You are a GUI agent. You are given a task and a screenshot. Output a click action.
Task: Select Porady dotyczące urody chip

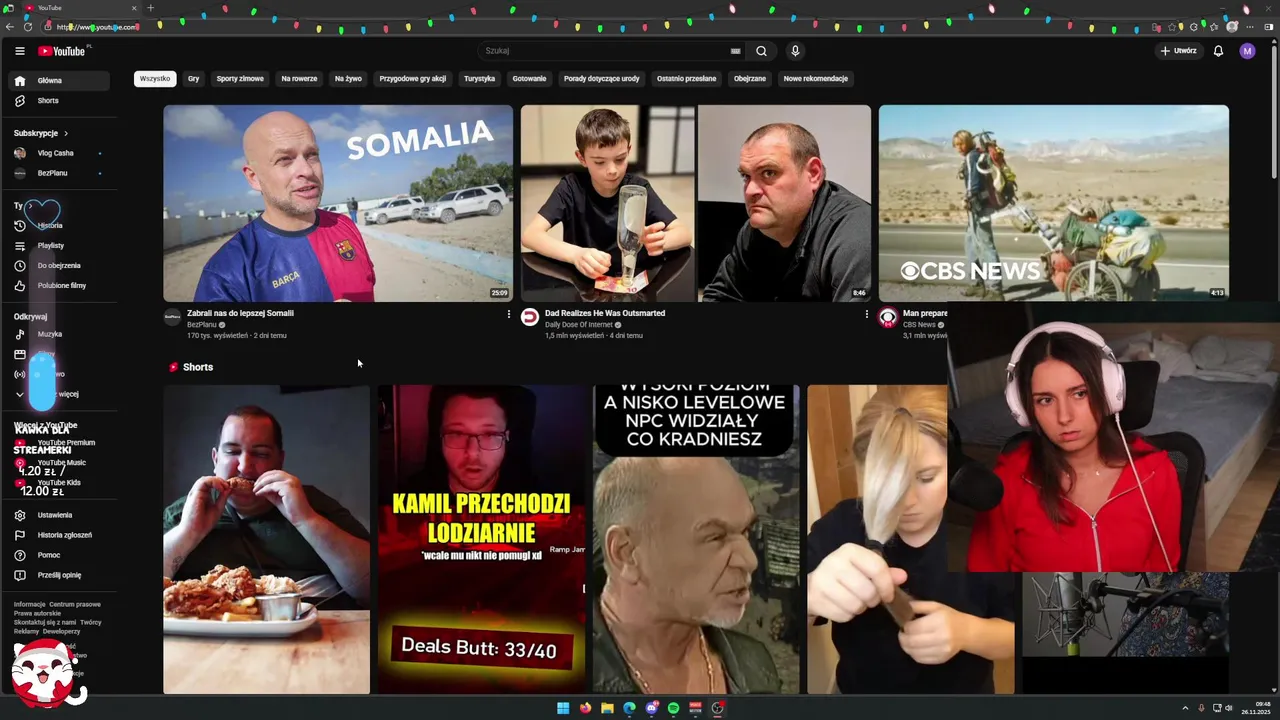pos(601,79)
